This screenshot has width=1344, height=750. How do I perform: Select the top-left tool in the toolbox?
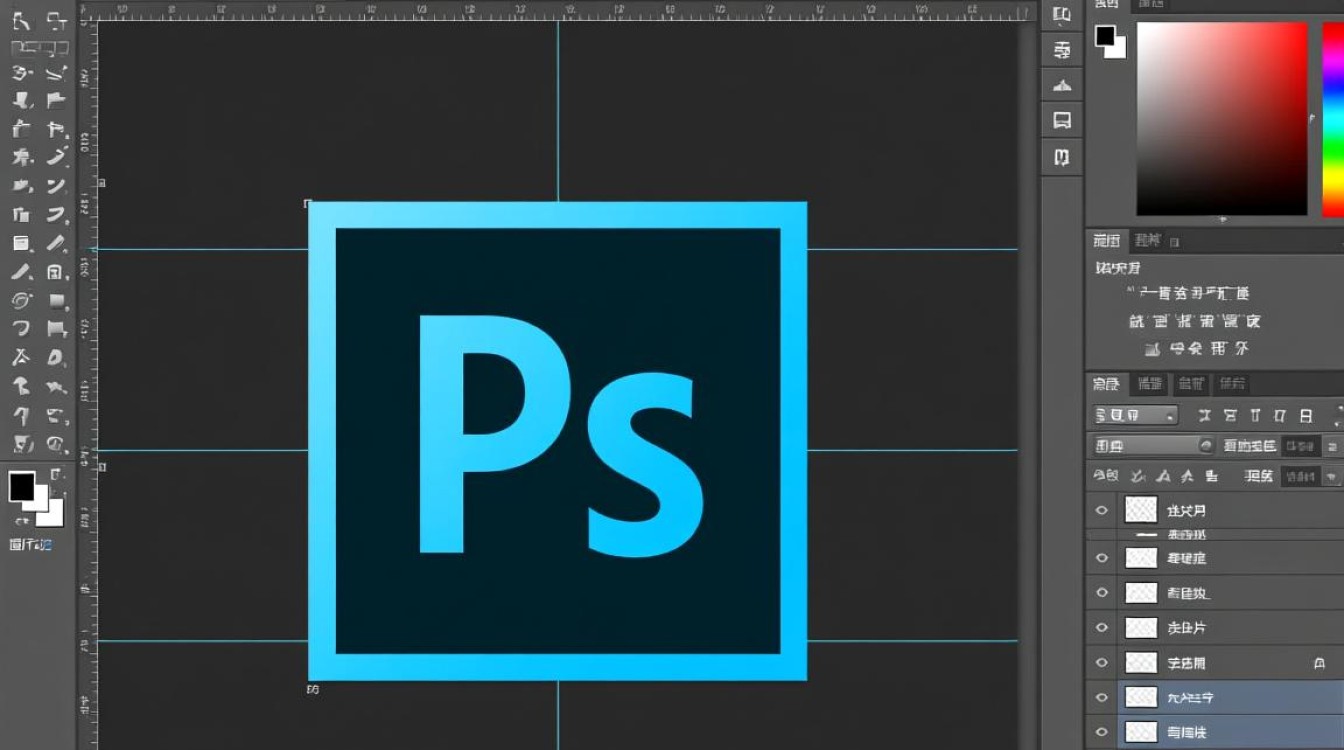(x=21, y=20)
